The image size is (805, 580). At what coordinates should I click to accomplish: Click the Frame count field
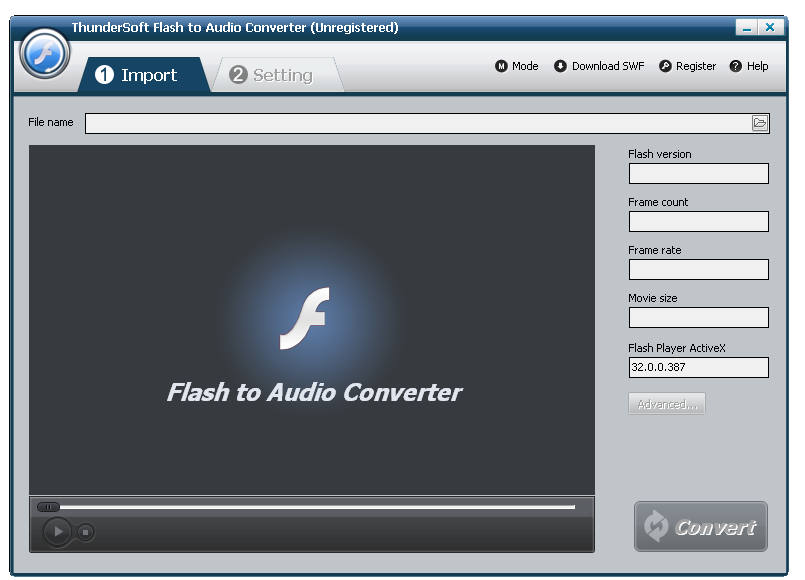point(698,221)
